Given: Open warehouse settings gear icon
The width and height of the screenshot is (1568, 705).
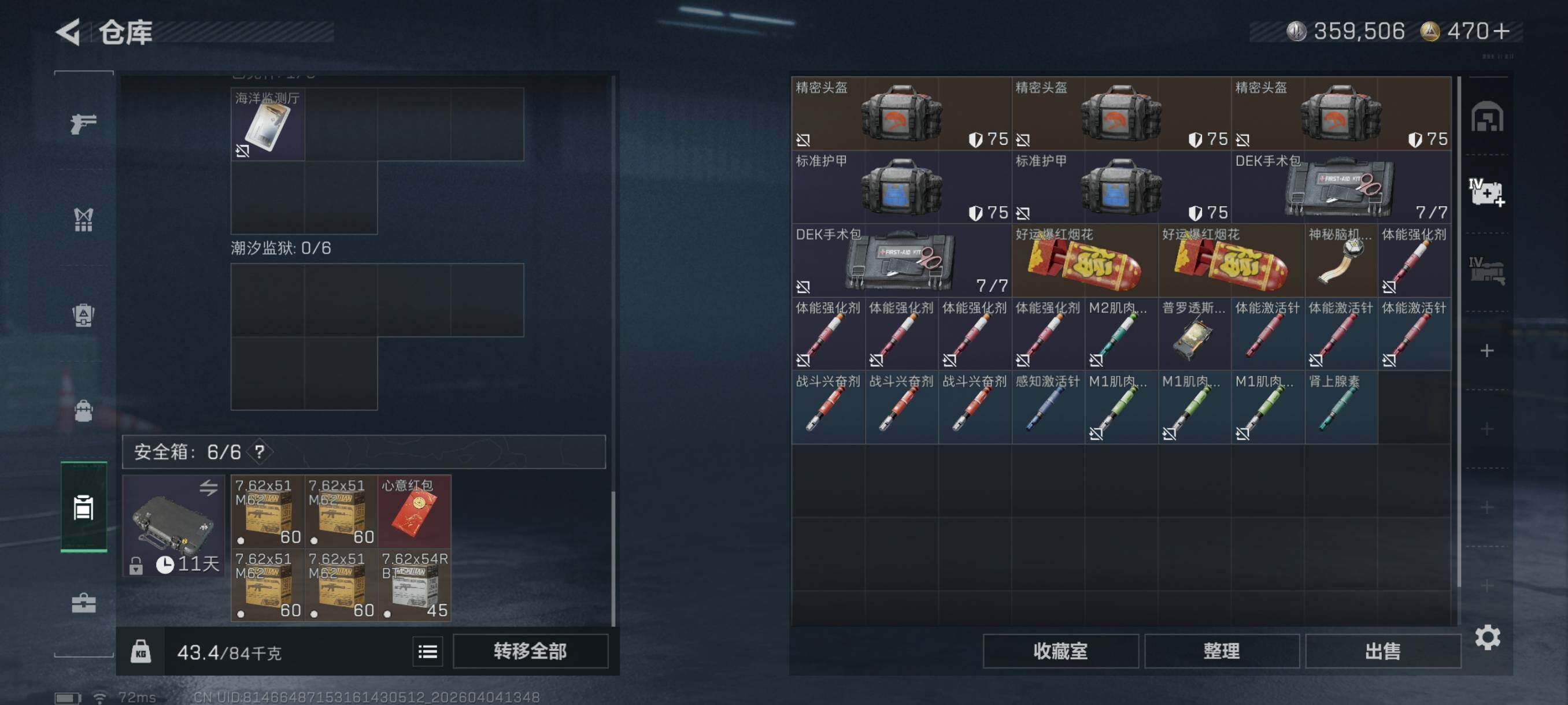Looking at the screenshot, I should coord(1487,637).
